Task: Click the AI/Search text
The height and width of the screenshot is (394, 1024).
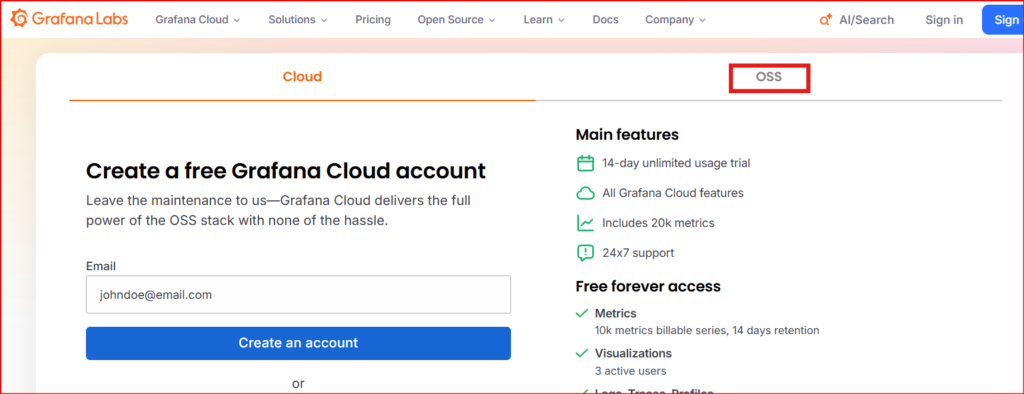Action: point(866,20)
